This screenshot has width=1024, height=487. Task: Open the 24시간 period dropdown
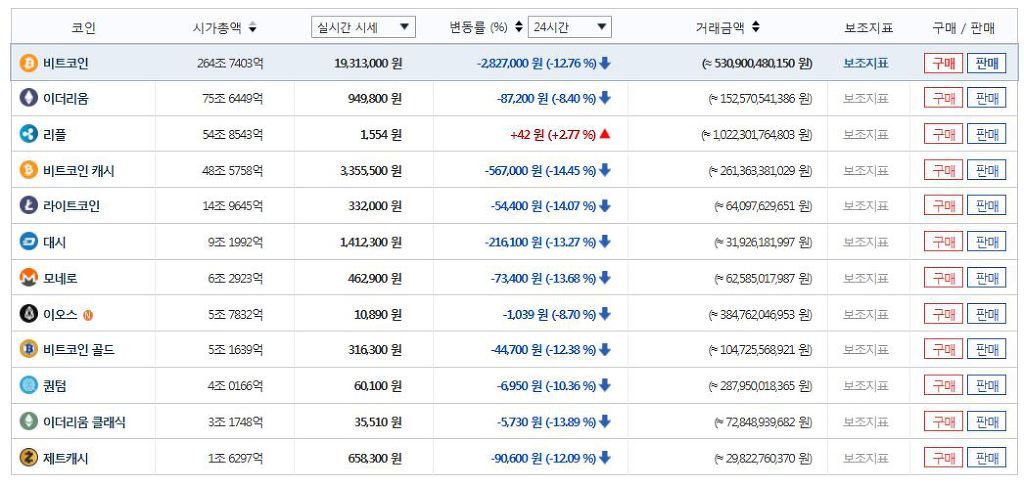(x=569, y=27)
